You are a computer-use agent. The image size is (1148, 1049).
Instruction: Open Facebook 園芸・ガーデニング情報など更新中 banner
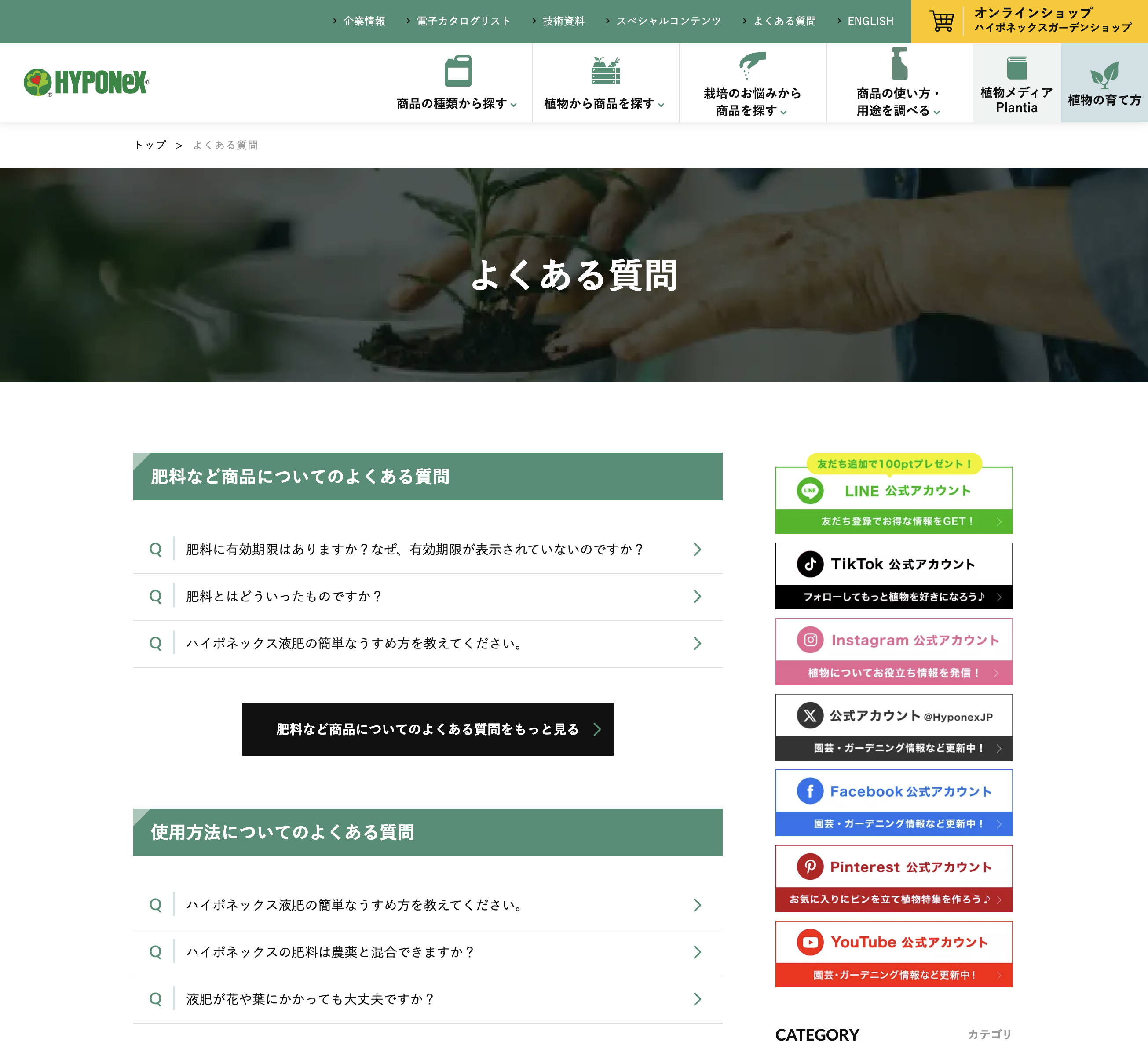pos(894,824)
